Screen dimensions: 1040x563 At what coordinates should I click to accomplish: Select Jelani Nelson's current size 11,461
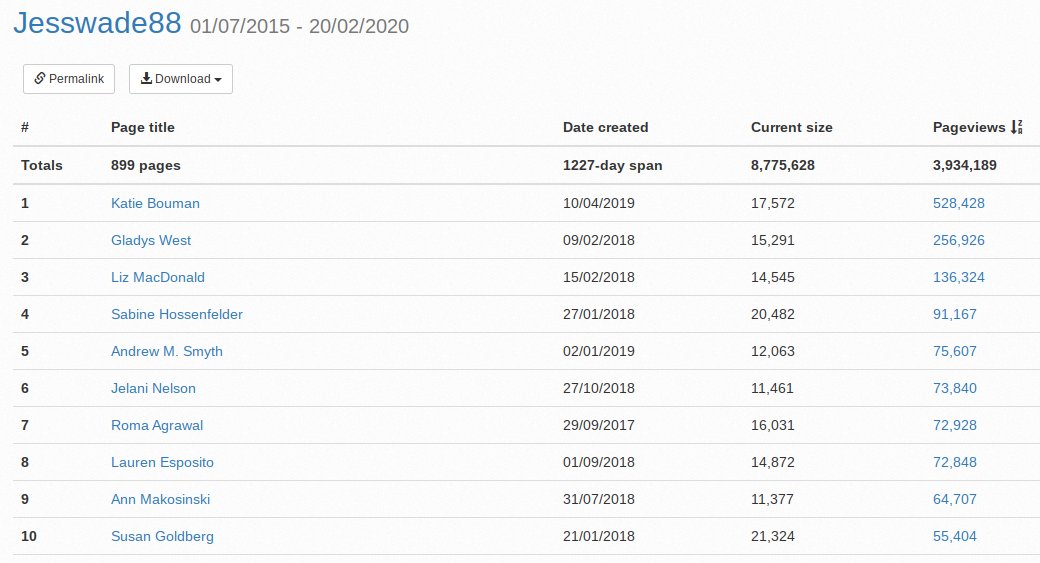(772, 389)
